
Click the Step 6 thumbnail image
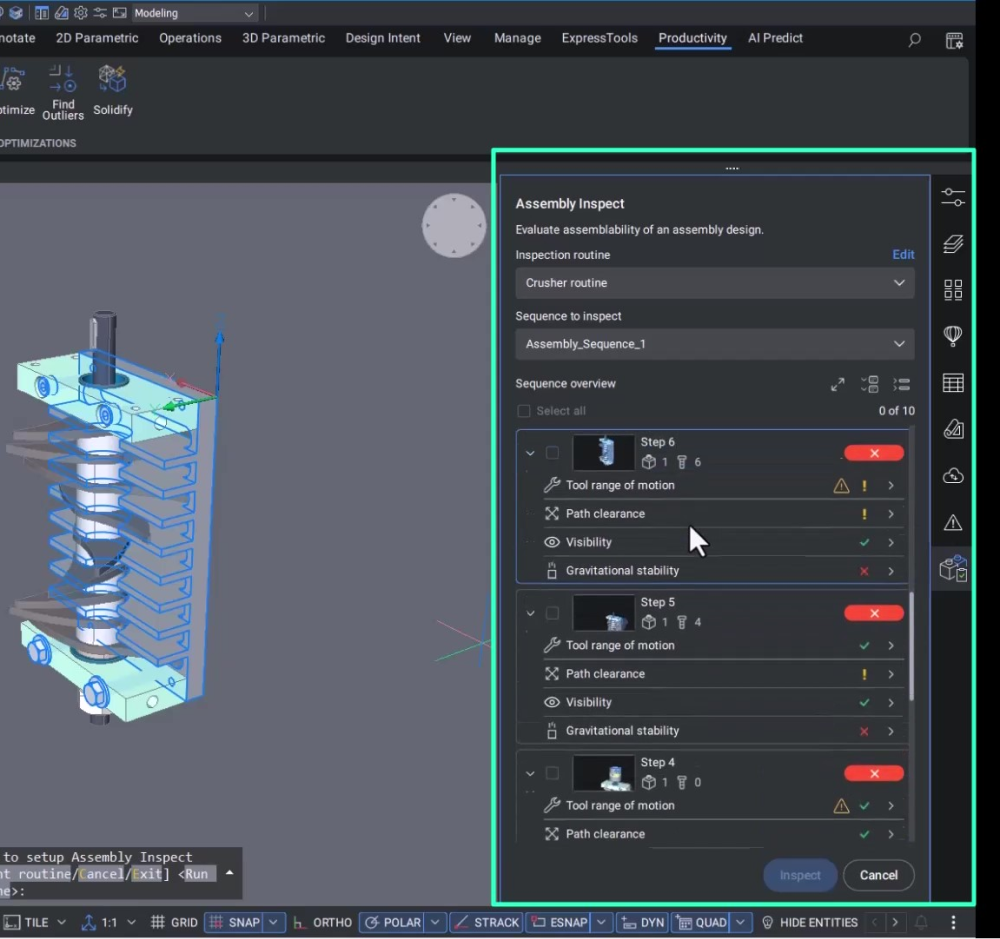tap(604, 453)
